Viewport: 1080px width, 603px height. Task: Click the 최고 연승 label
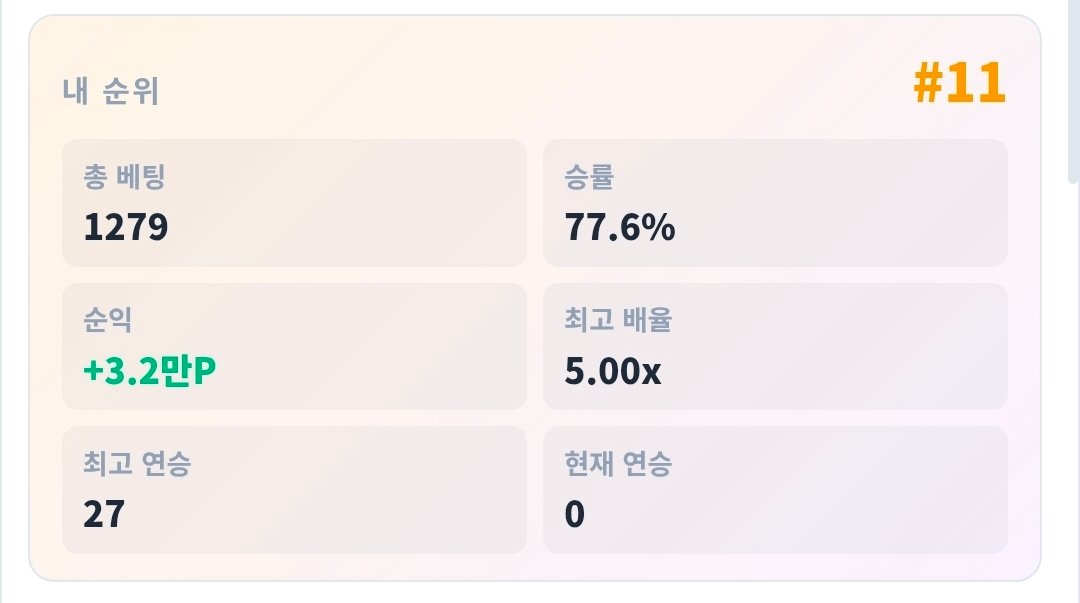pyautogui.click(x=137, y=463)
